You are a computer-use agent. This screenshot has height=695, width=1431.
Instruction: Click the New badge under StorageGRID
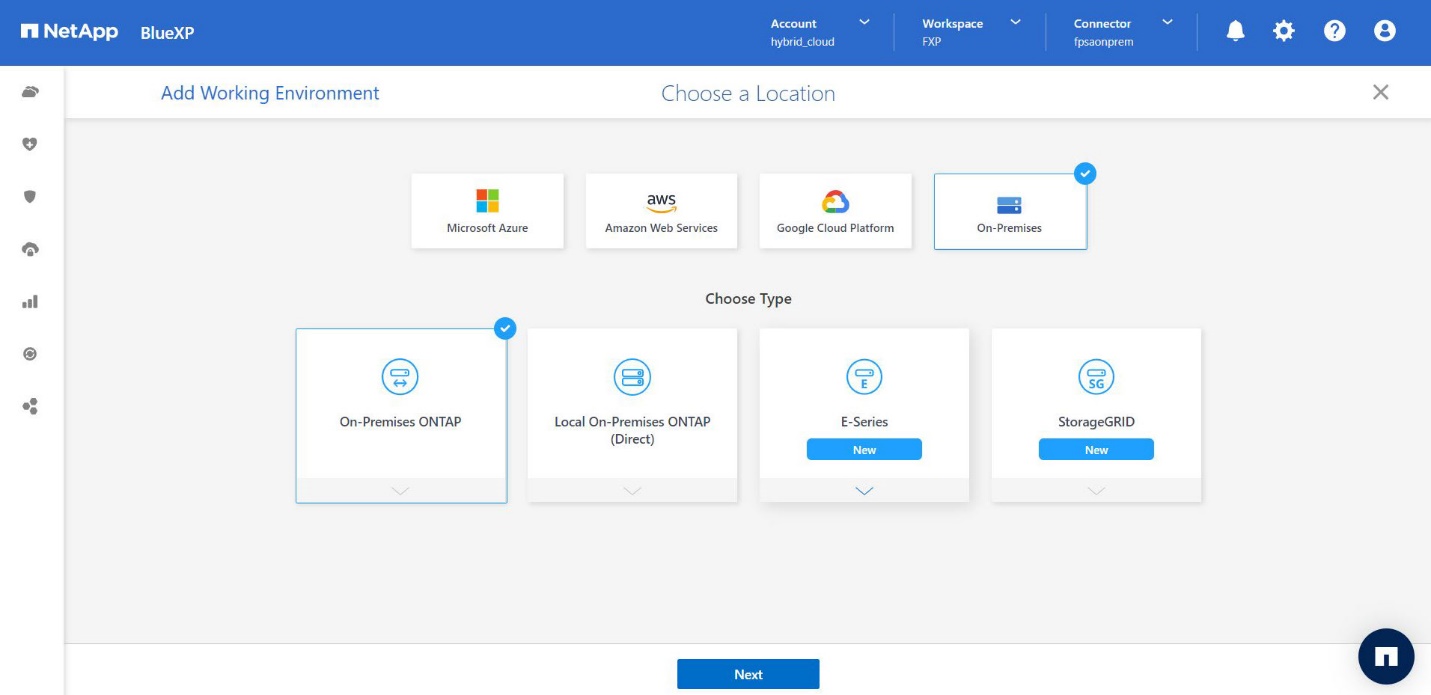[1096, 450]
